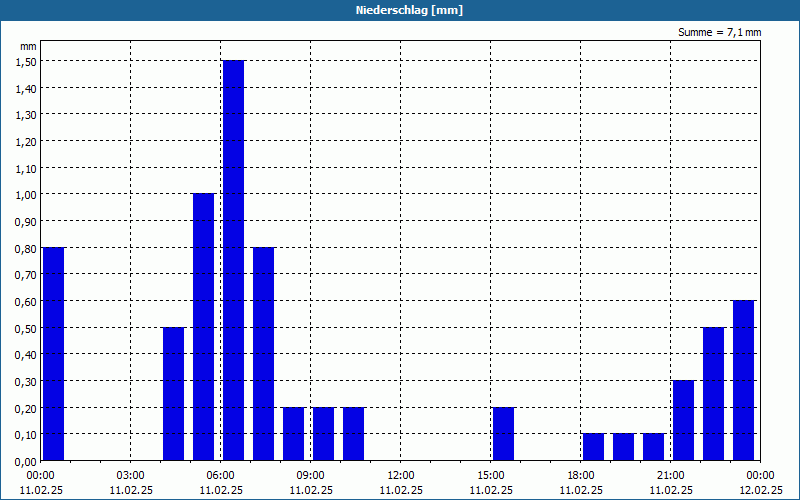Viewport: 800px width, 500px height.
Task: Select the 0,50 y-axis label
Action: coord(25,329)
